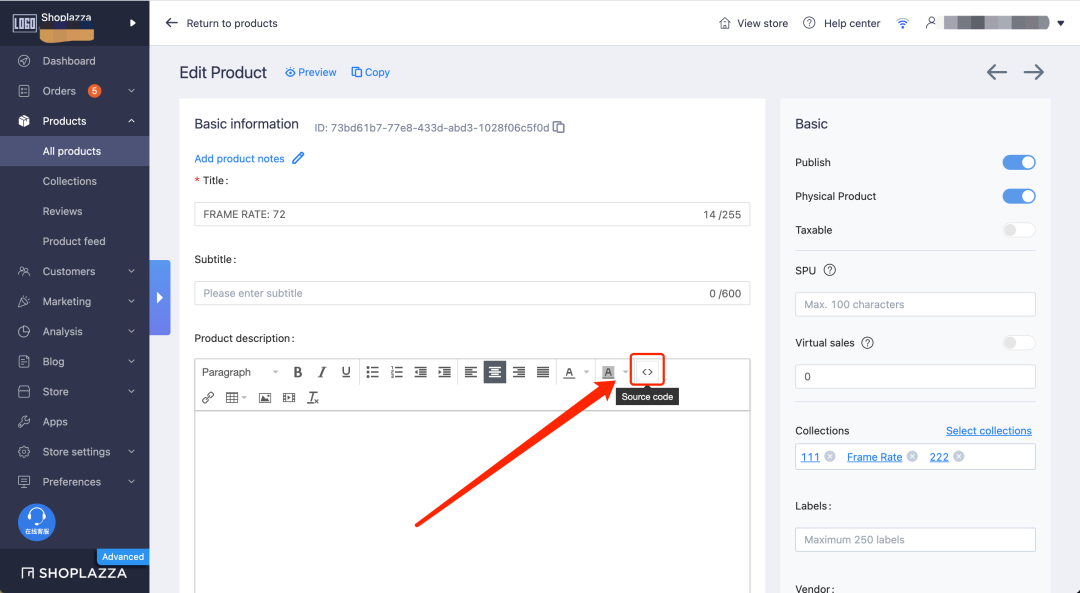Click Add product notes link
The height and width of the screenshot is (593, 1080).
(239, 158)
